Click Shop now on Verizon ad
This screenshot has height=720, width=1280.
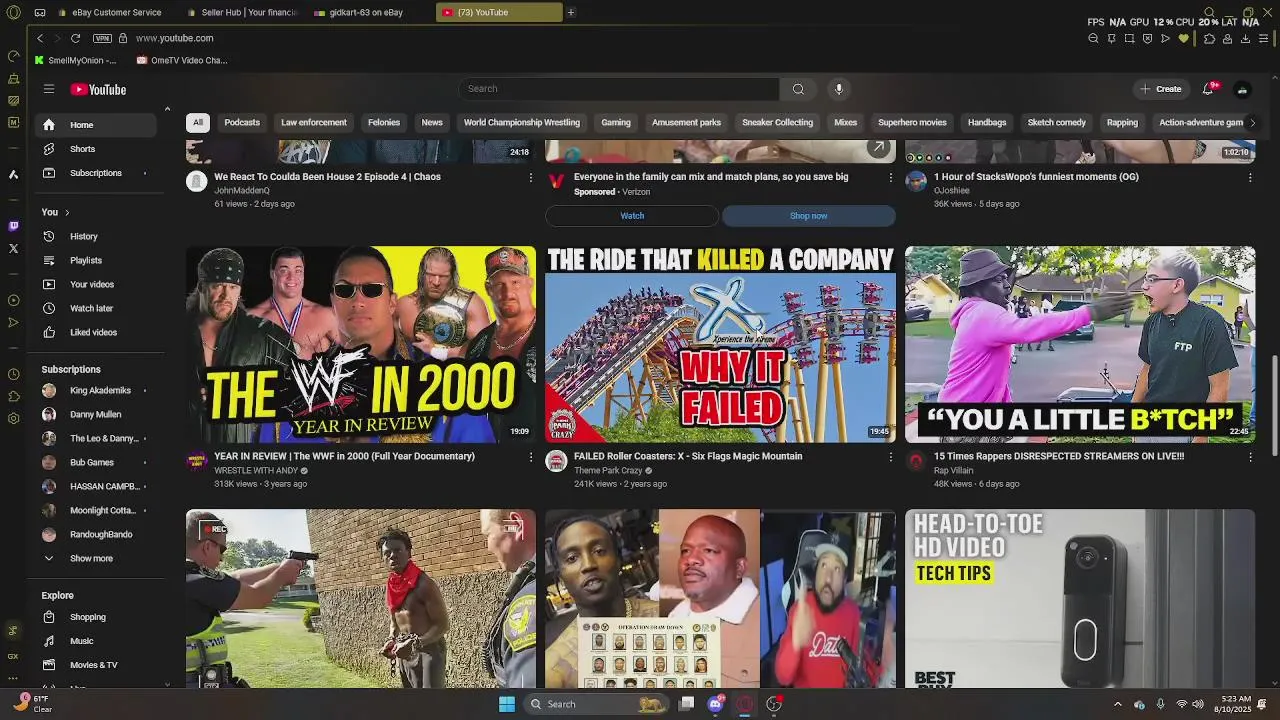pos(808,216)
